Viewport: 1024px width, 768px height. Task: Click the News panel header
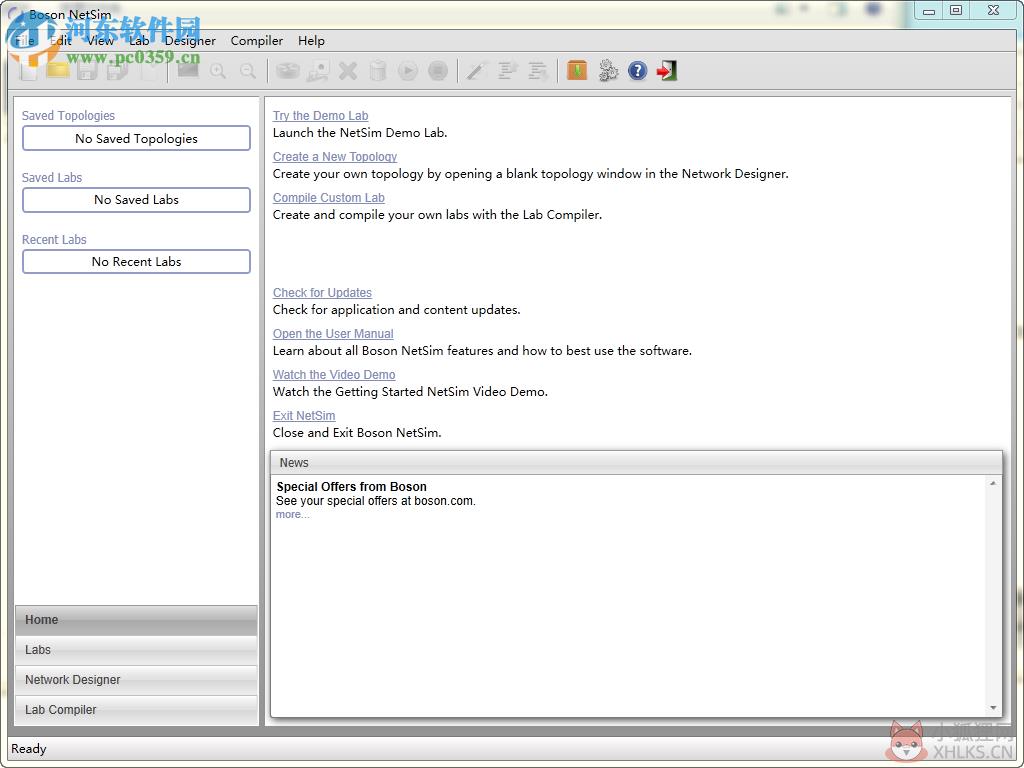pos(636,462)
